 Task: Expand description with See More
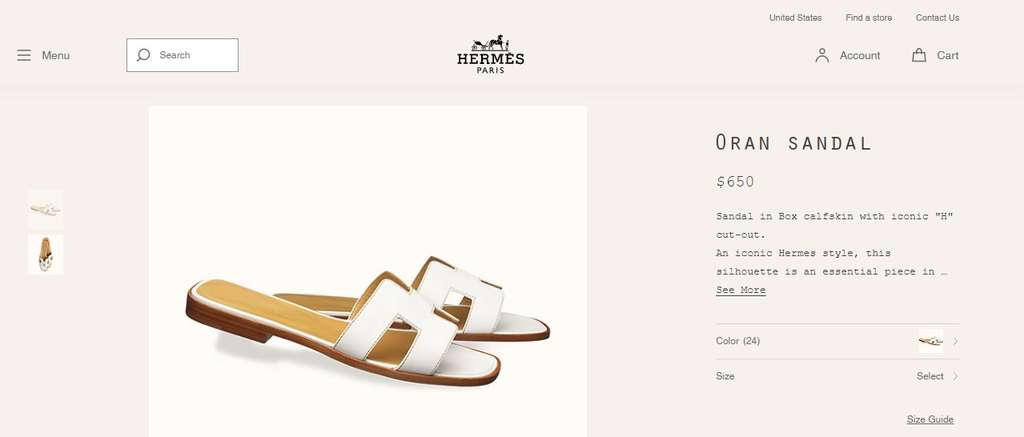[741, 290]
